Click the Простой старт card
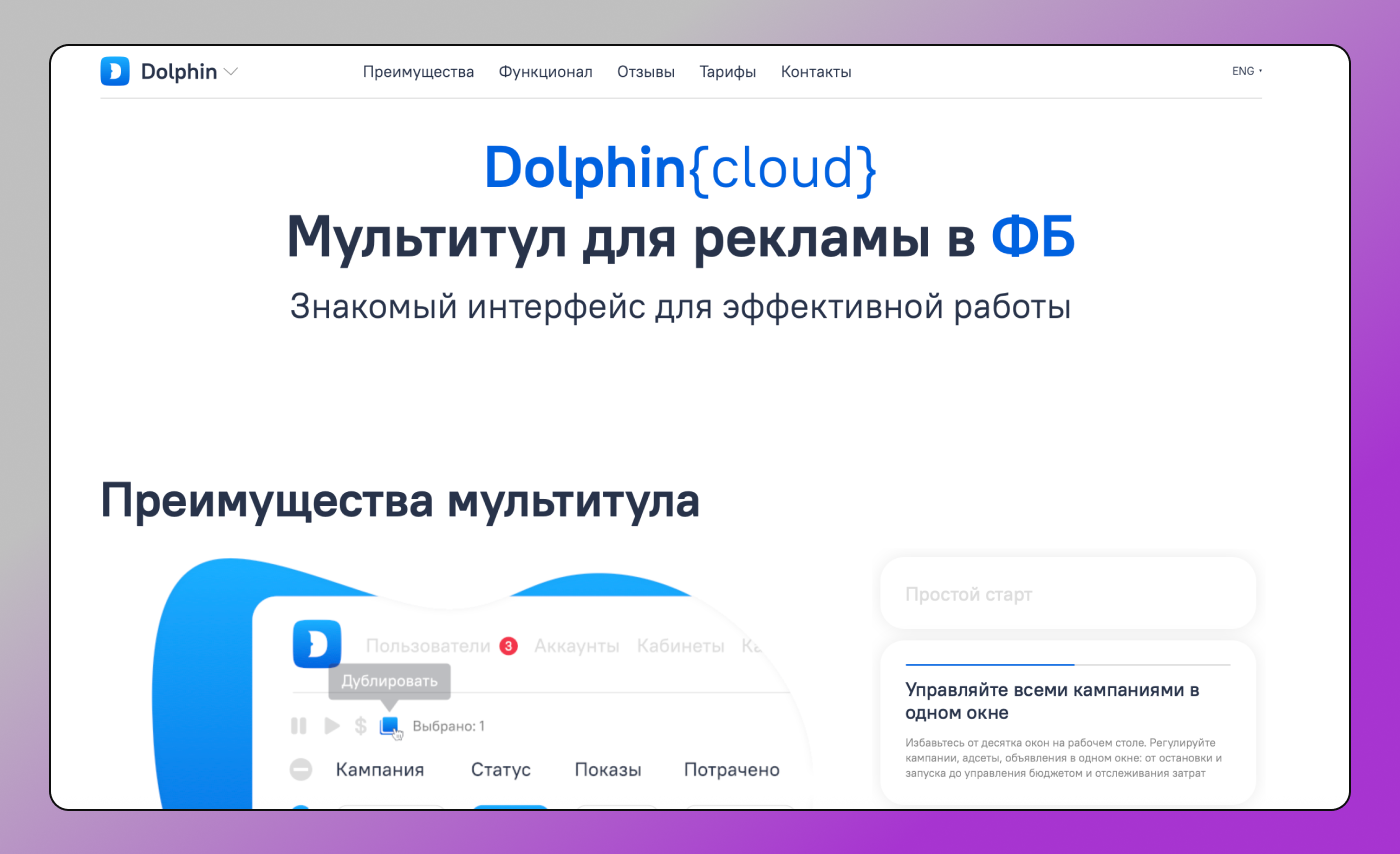 (1067, 592)
